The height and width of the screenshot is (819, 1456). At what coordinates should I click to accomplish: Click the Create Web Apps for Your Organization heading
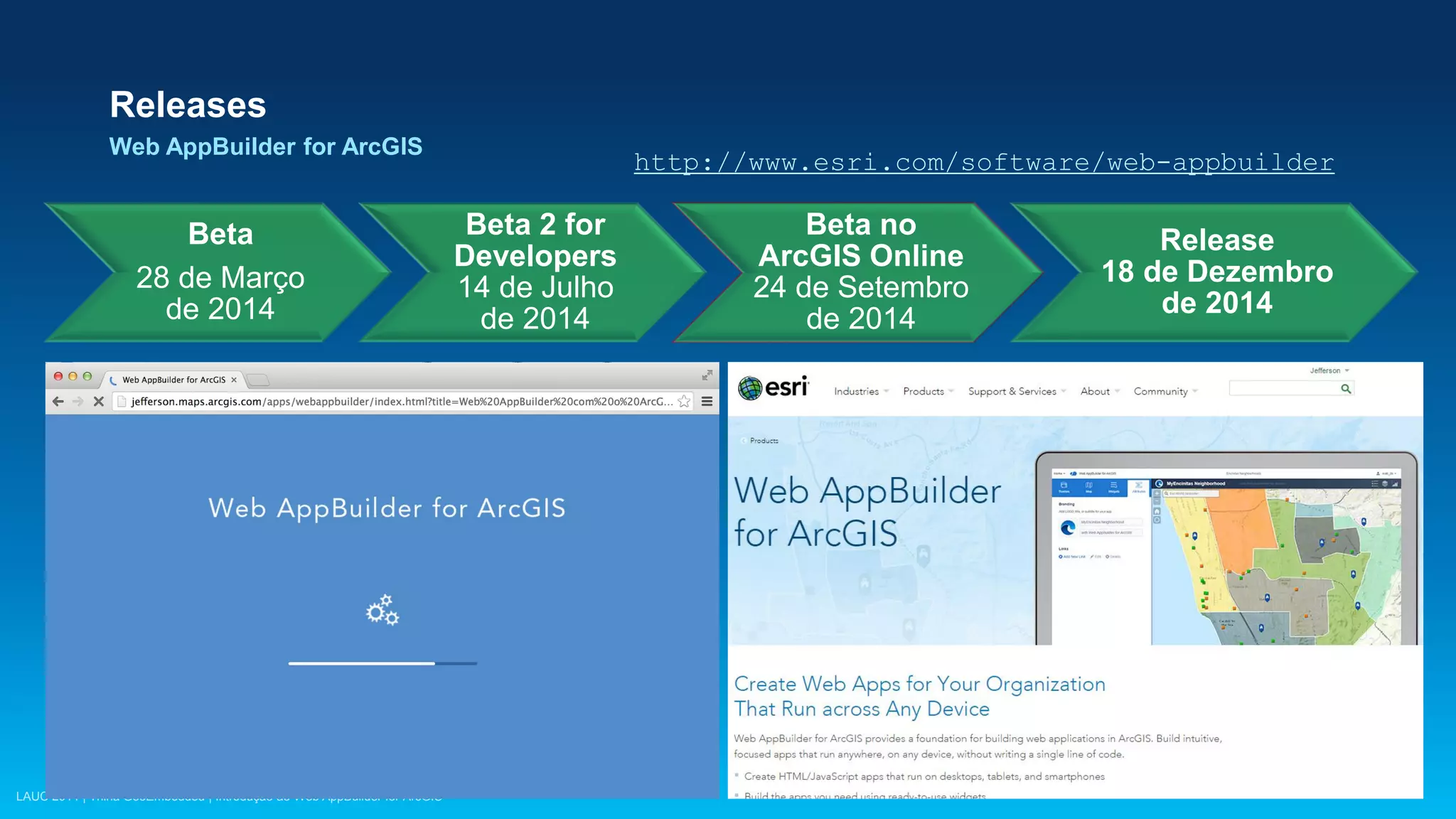[x=919, y=696]
